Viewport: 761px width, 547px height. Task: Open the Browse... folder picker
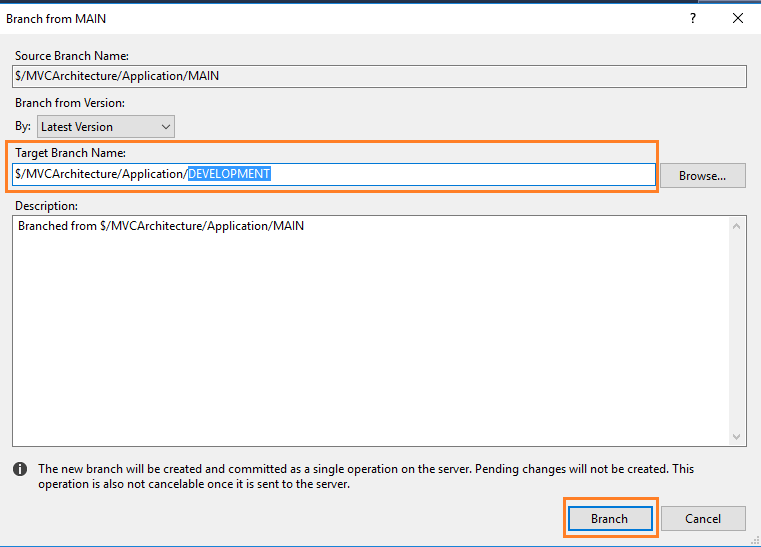(x=702, y=176)
